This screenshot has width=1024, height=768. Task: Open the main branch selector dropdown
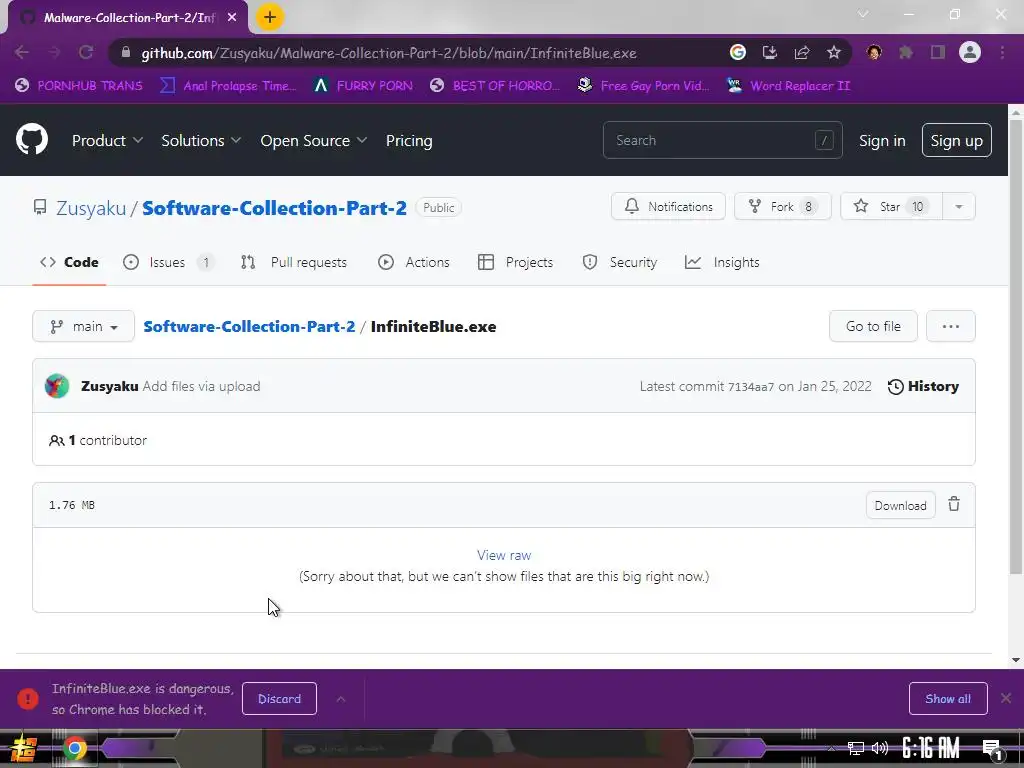pos(84,326)
